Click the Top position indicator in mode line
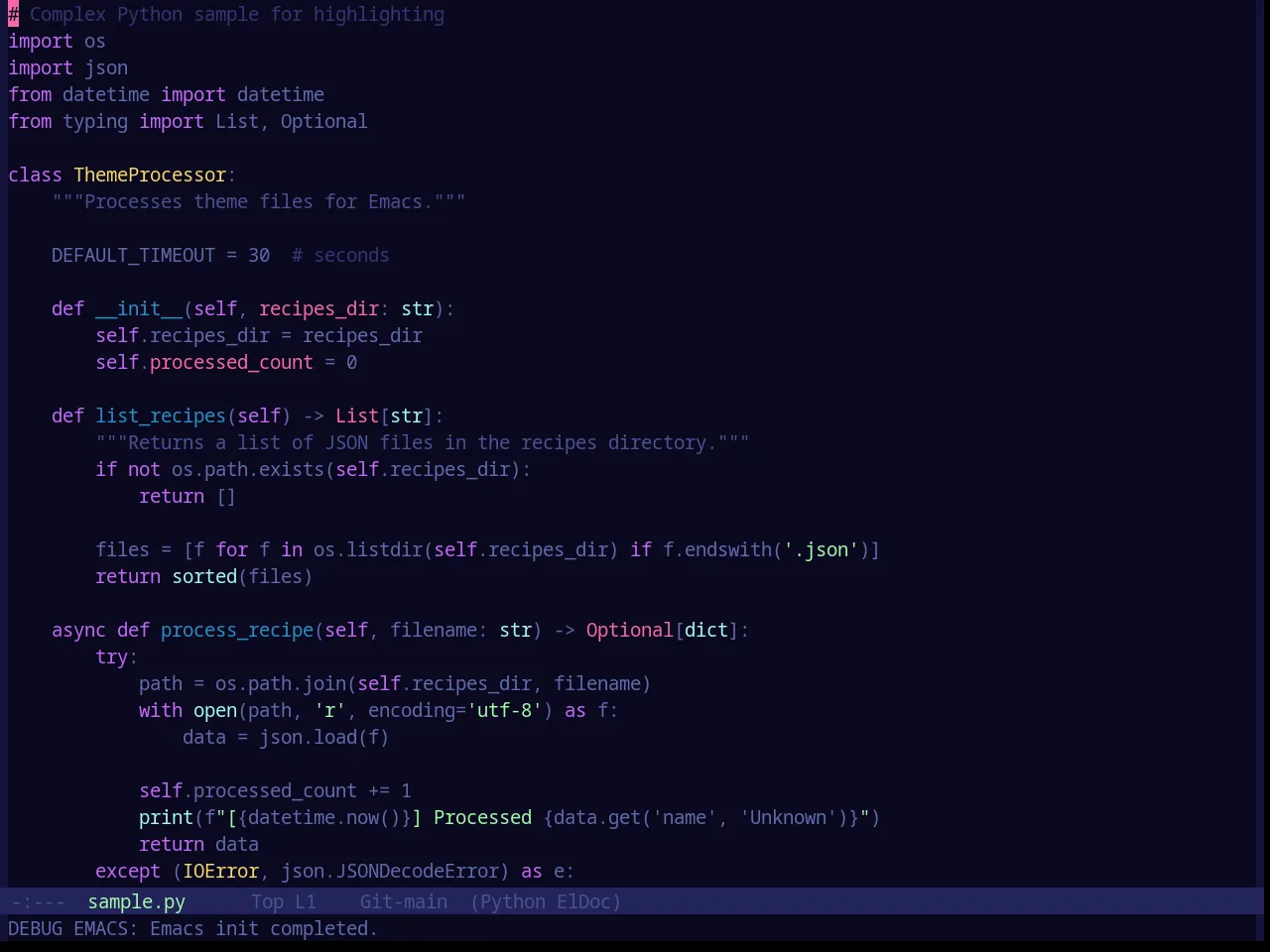 (x=267, y=901)
